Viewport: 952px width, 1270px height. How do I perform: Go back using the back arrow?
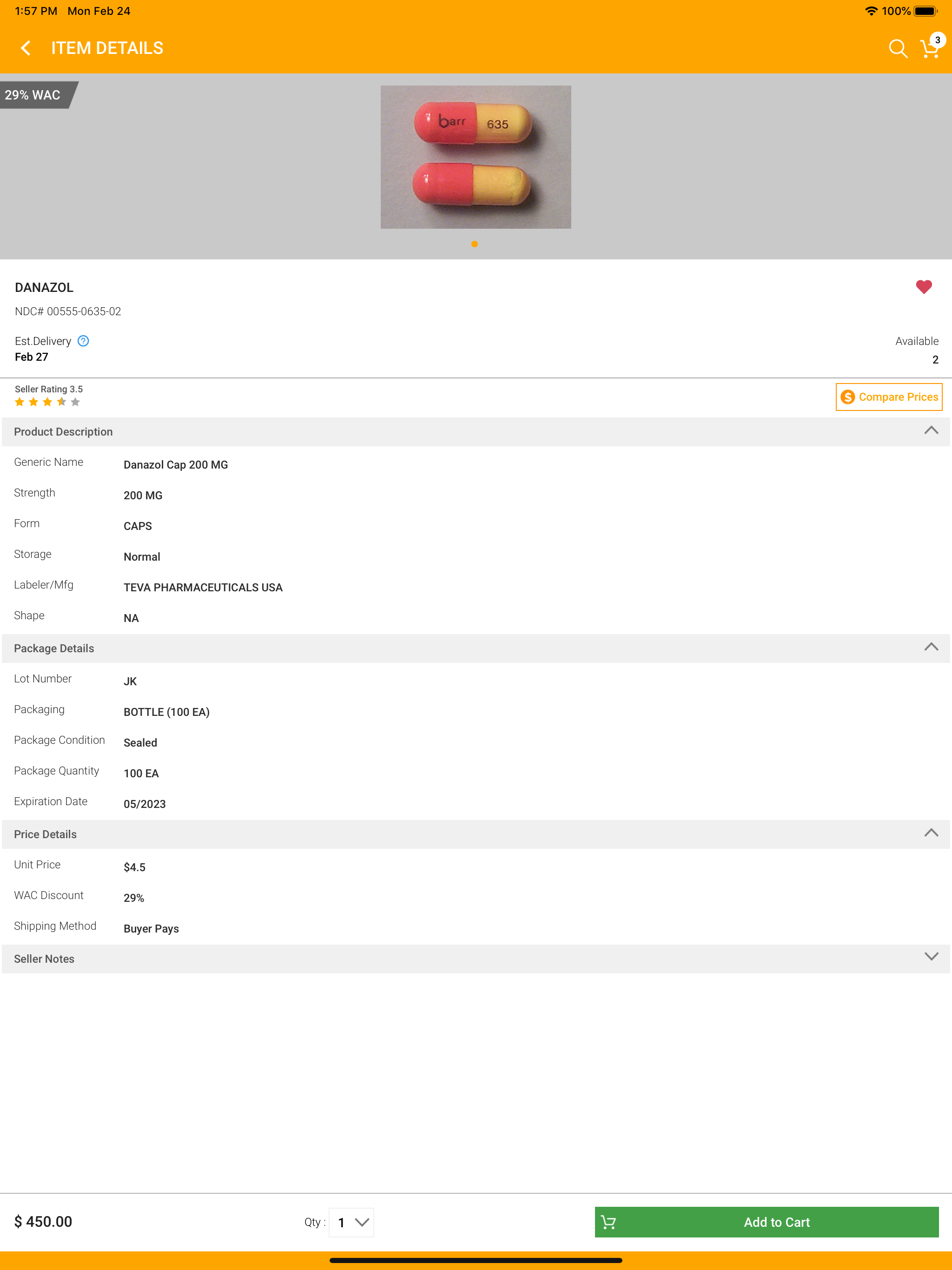tap(26, 48)
